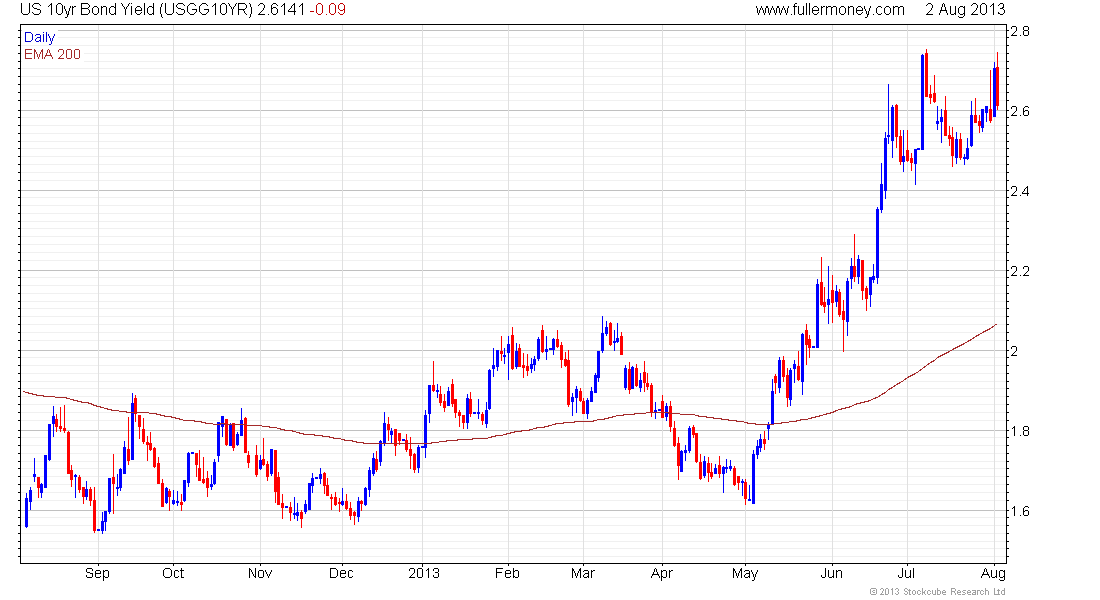
Task: Click the red change value -0.09
Action: click(328, 10)
